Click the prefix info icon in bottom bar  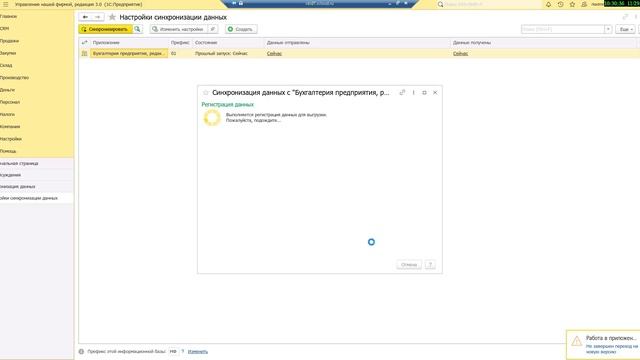tap(81, 351)
